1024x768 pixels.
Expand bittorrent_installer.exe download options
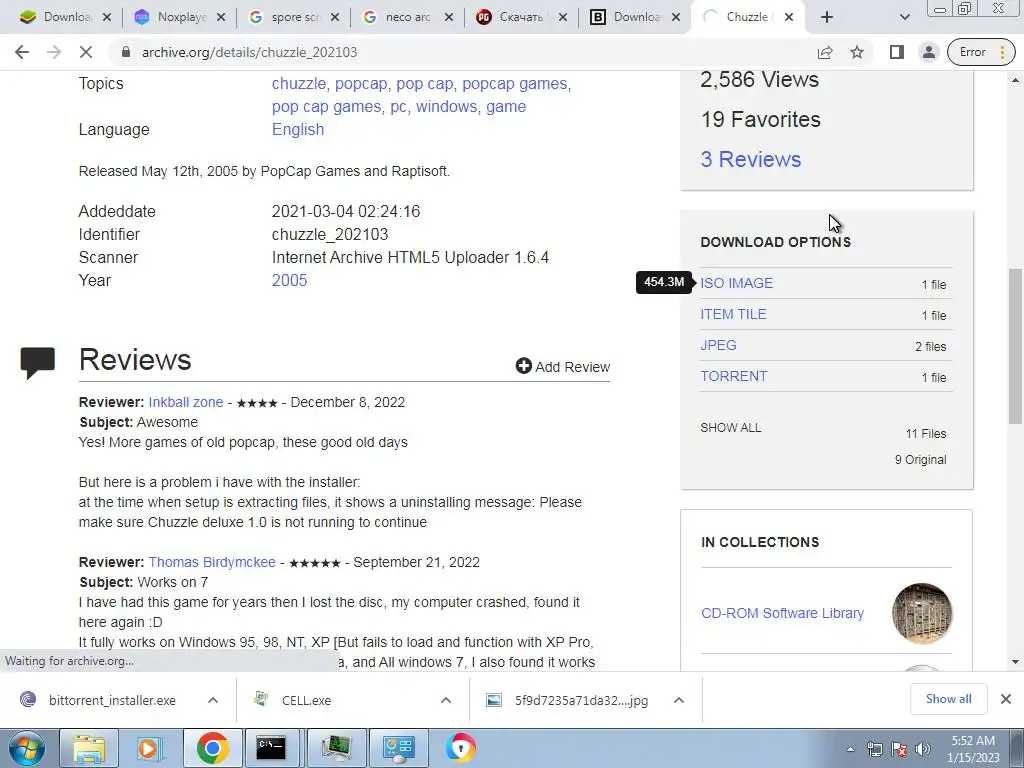(x=213, y=700)
